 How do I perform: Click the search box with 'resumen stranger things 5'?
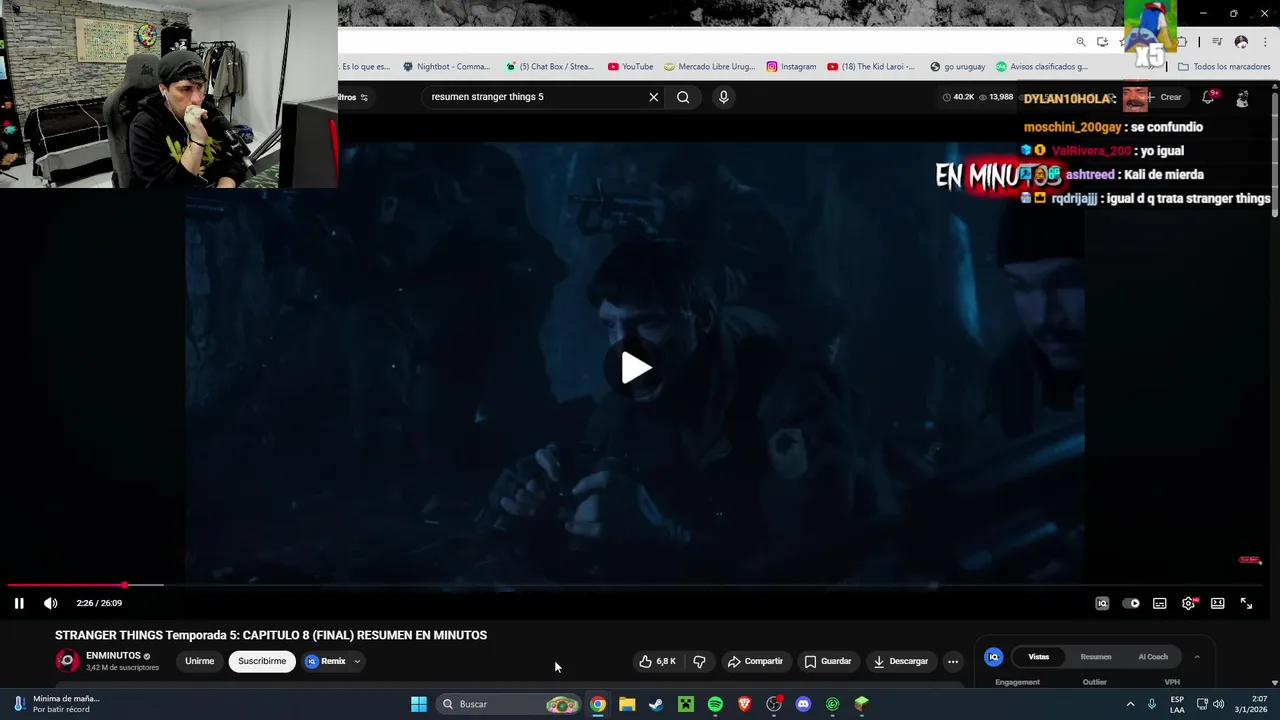click(x=535, y=97)
